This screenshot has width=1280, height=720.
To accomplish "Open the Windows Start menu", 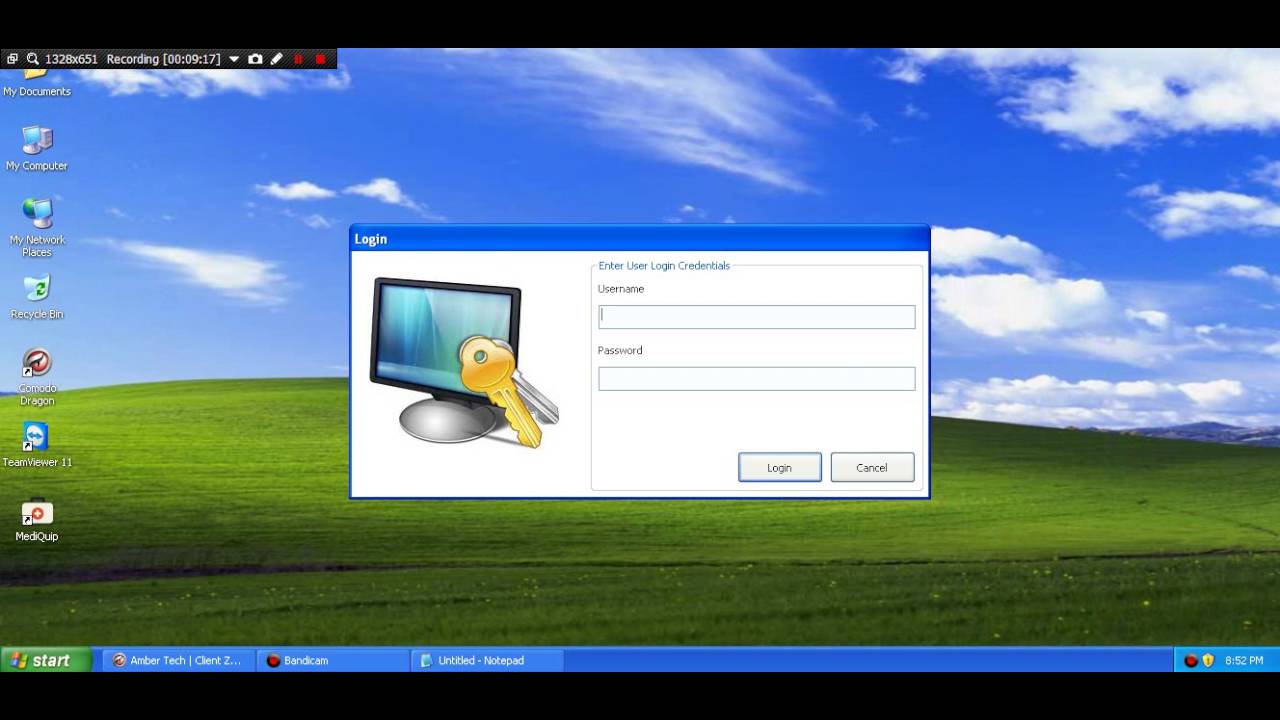I will [46, 660].
